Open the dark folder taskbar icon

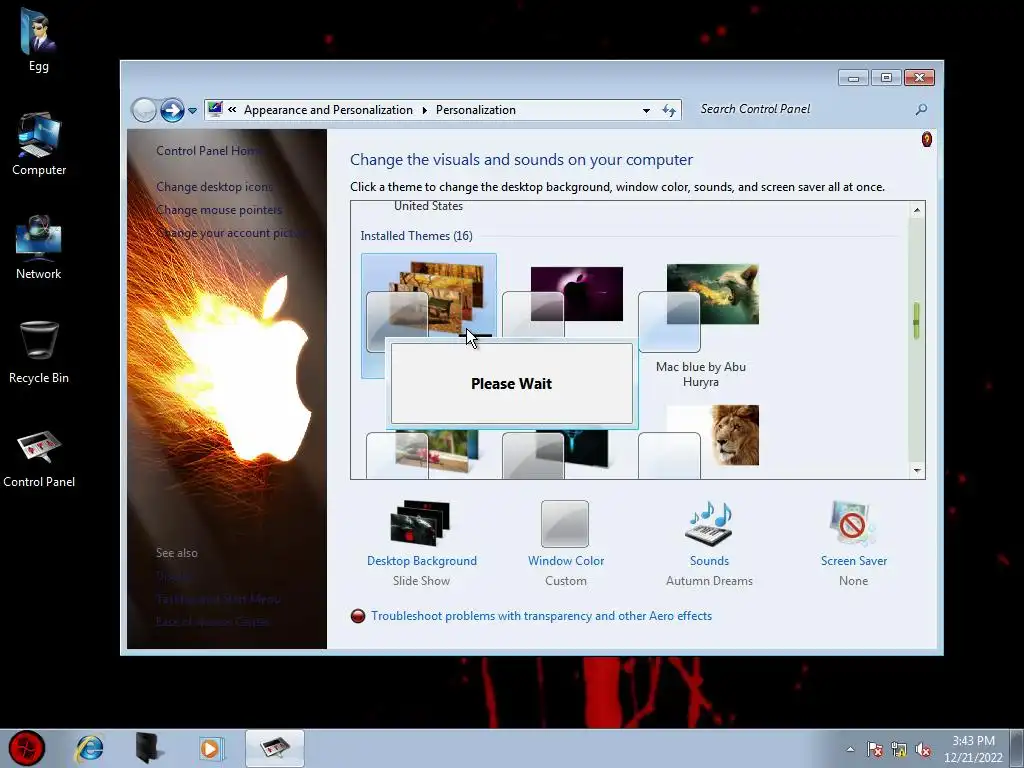[x=150, y=748]
